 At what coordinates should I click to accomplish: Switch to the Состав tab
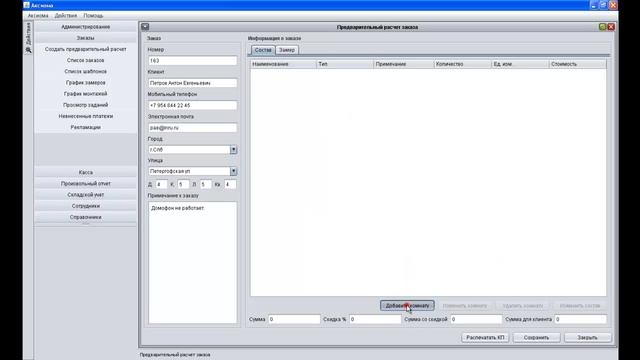point(263,50)
